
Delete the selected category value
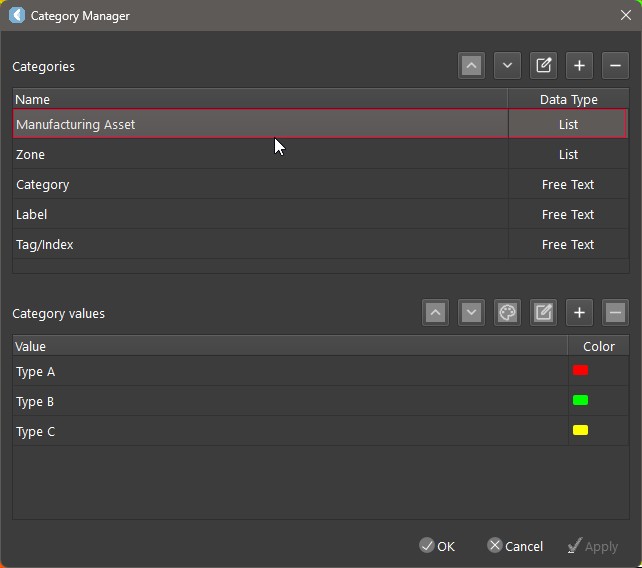(615, 313)
